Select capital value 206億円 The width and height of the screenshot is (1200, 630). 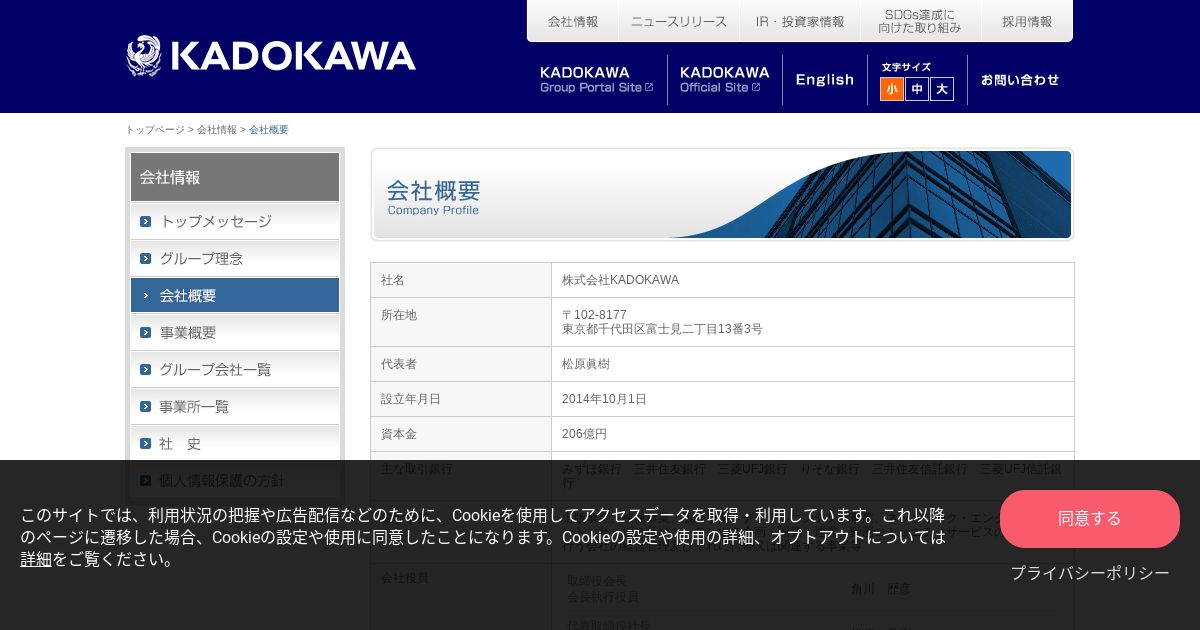584,434
